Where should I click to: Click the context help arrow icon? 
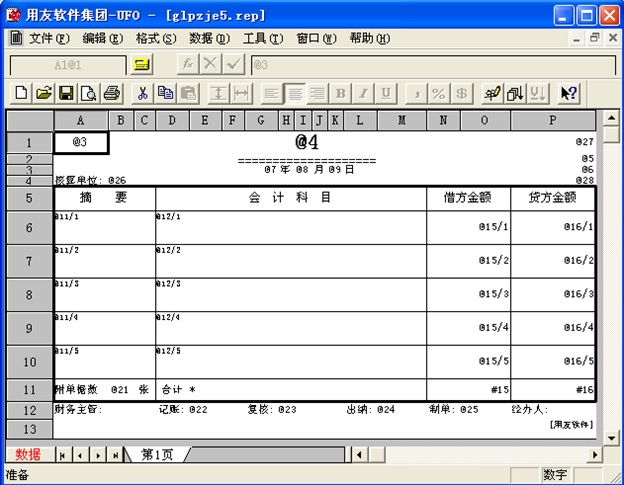click(x=568, y=93)
